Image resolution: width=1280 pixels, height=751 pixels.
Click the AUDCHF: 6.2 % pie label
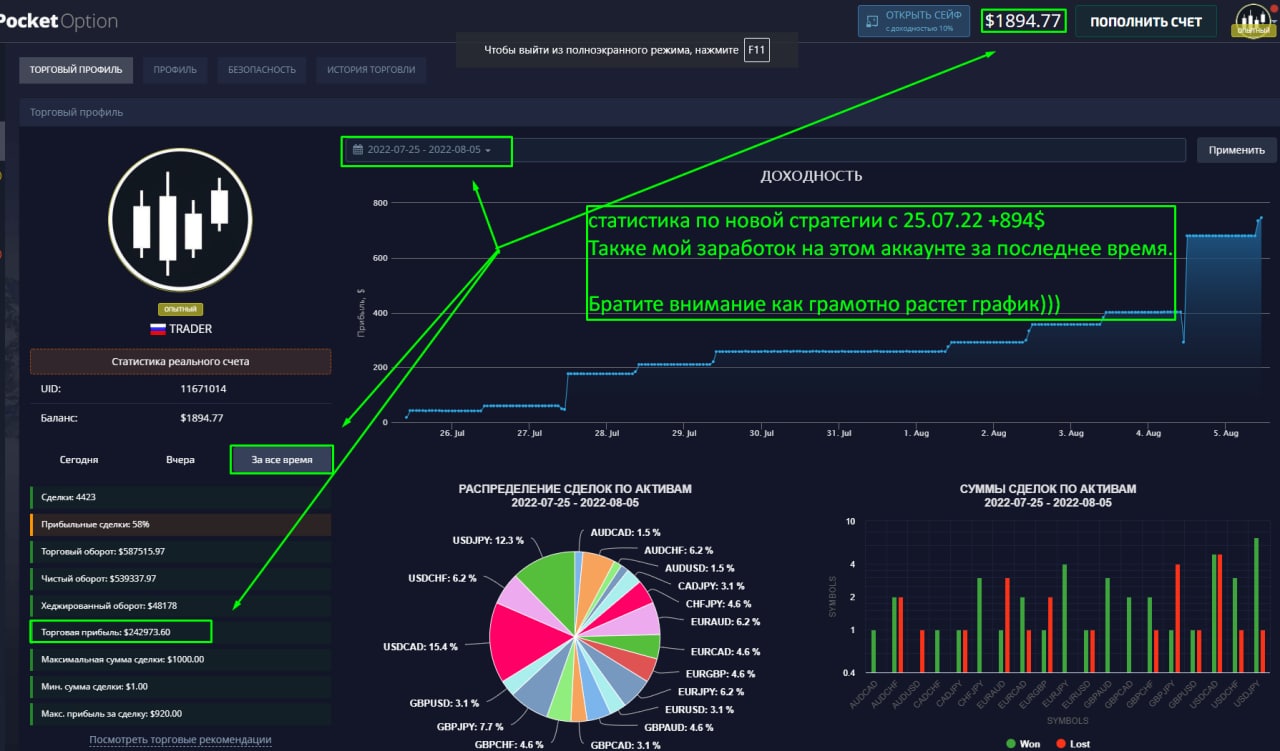678,550
